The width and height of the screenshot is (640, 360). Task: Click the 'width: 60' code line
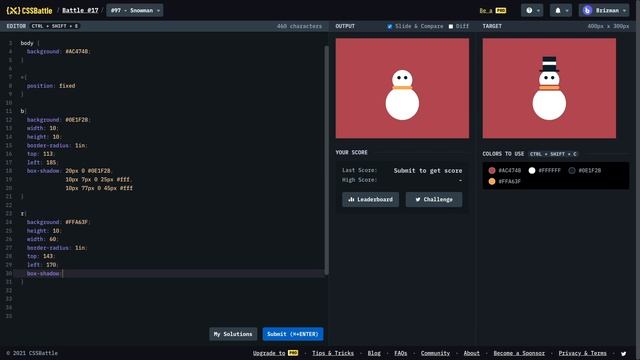click(x=42, y=239)
